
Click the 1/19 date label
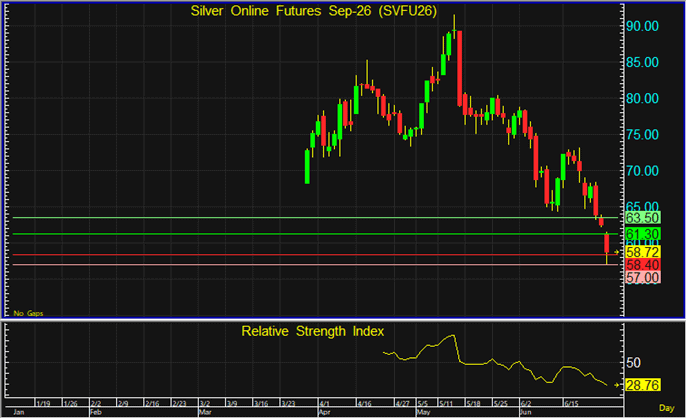click(x=43, y=403)
